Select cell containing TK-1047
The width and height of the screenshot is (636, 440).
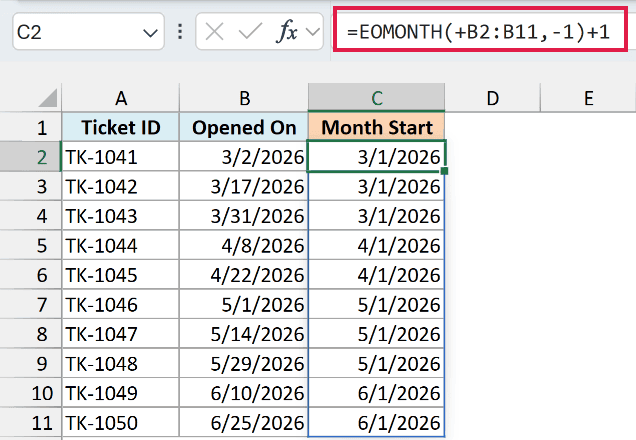[120, 334]
